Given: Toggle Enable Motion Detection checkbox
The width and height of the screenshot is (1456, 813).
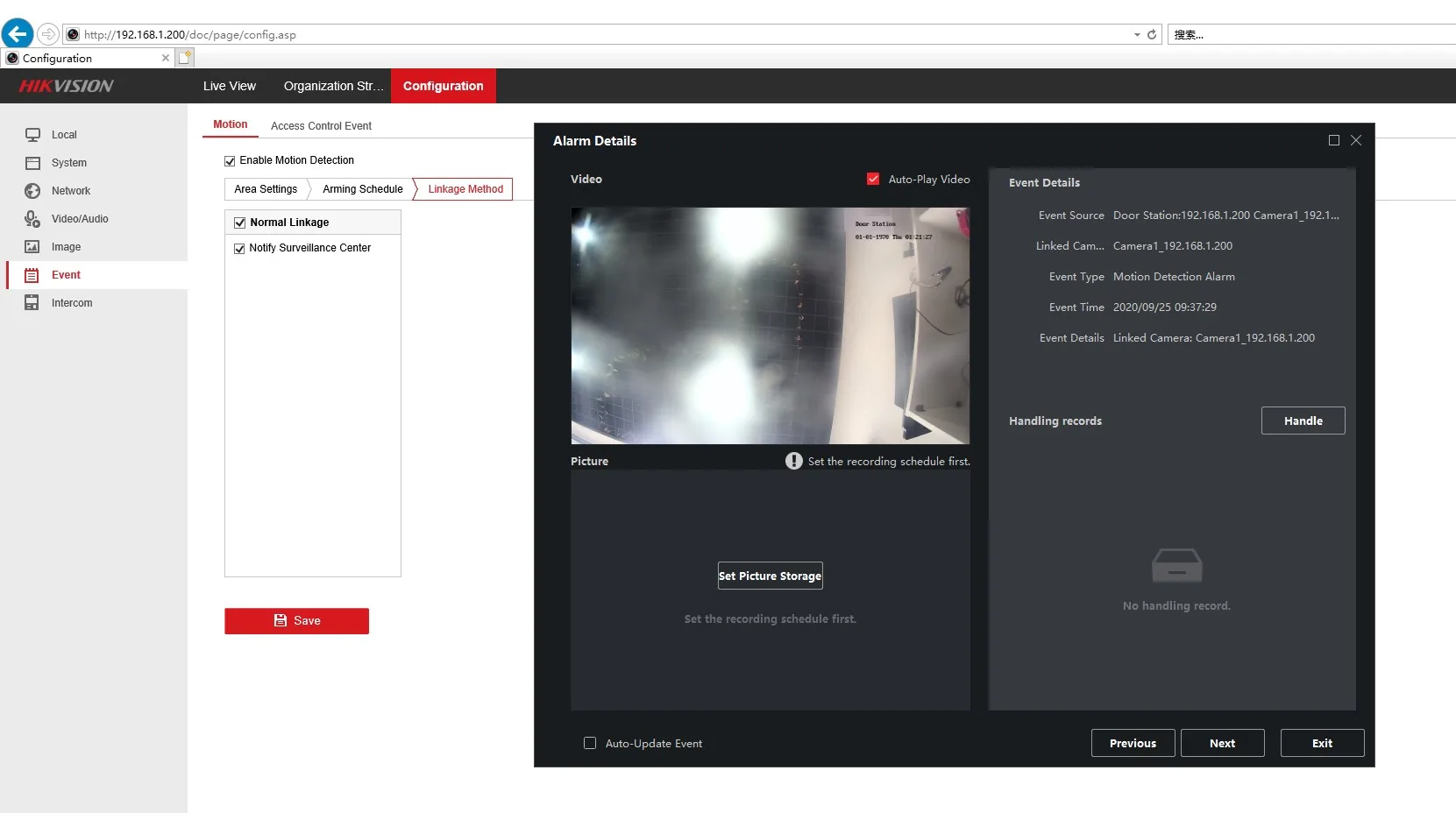Looking at the screenshot, I should point(230,161).
